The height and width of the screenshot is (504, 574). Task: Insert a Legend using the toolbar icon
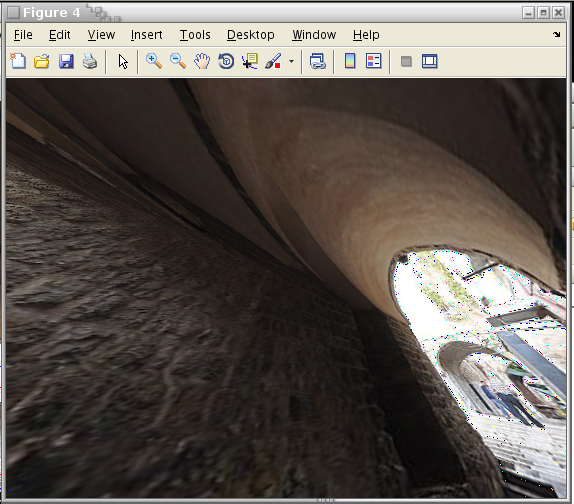pyautogui.click(x=374, y=61)
